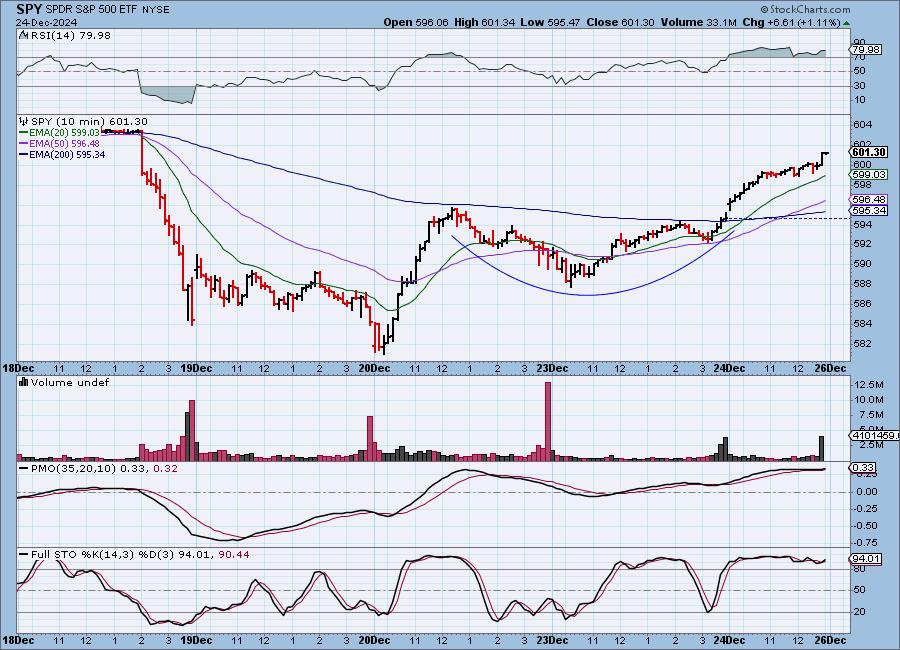Click the 4101459 volume tag on right axis

875,436
